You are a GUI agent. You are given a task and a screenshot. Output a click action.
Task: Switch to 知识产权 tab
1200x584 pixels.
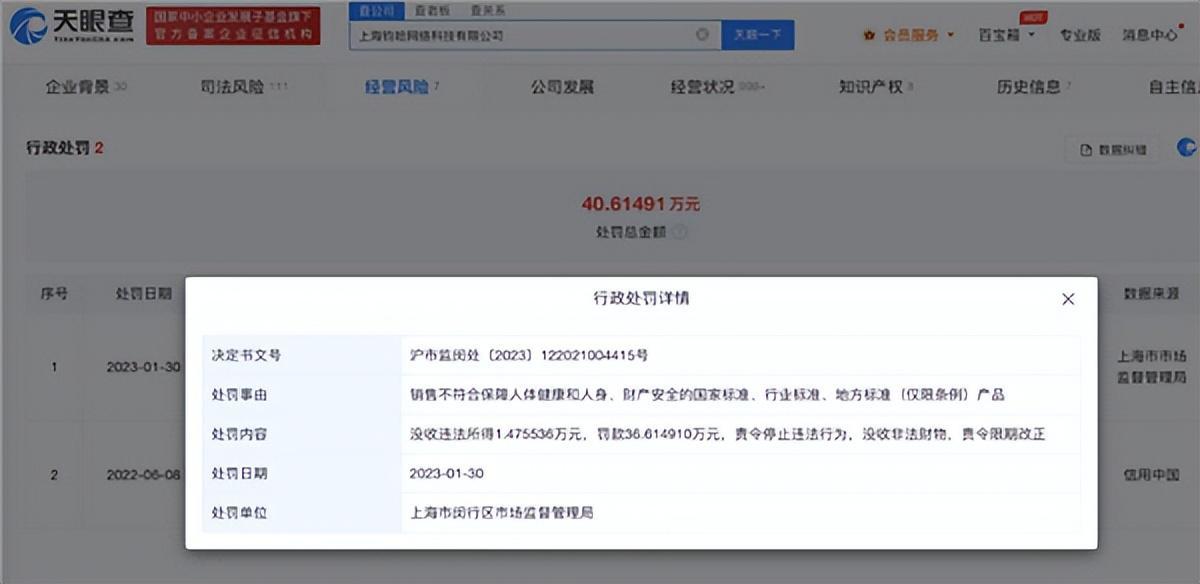pos(876,87)
